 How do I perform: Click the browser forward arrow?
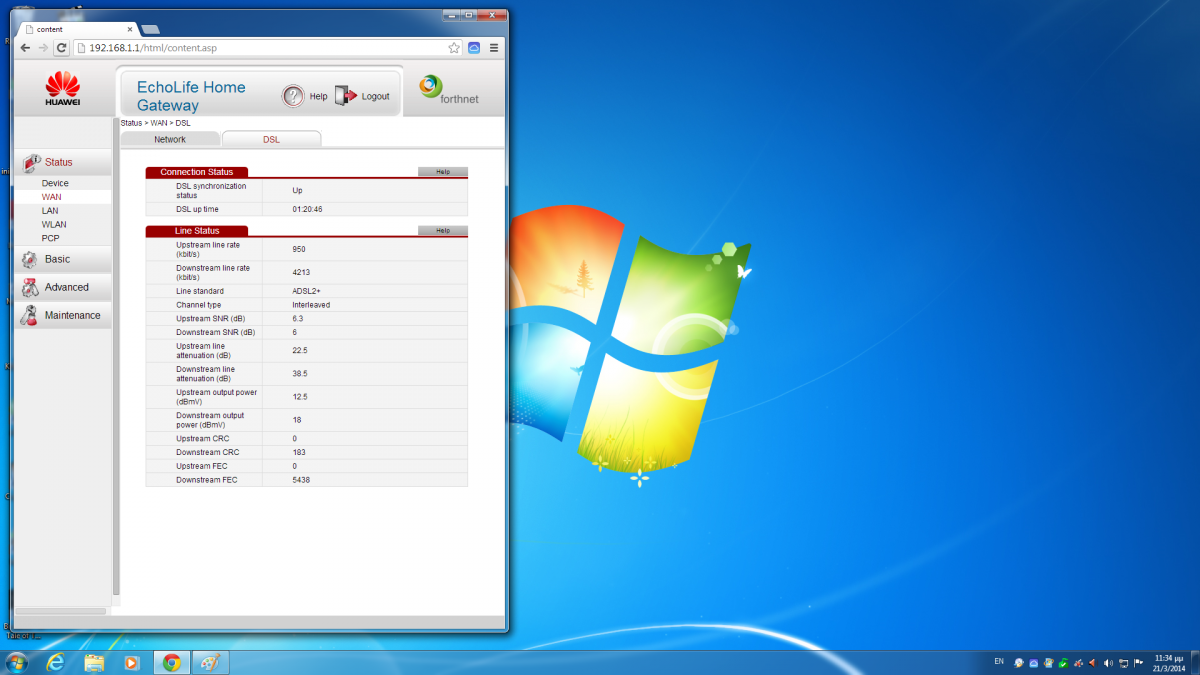click(43, 47)
